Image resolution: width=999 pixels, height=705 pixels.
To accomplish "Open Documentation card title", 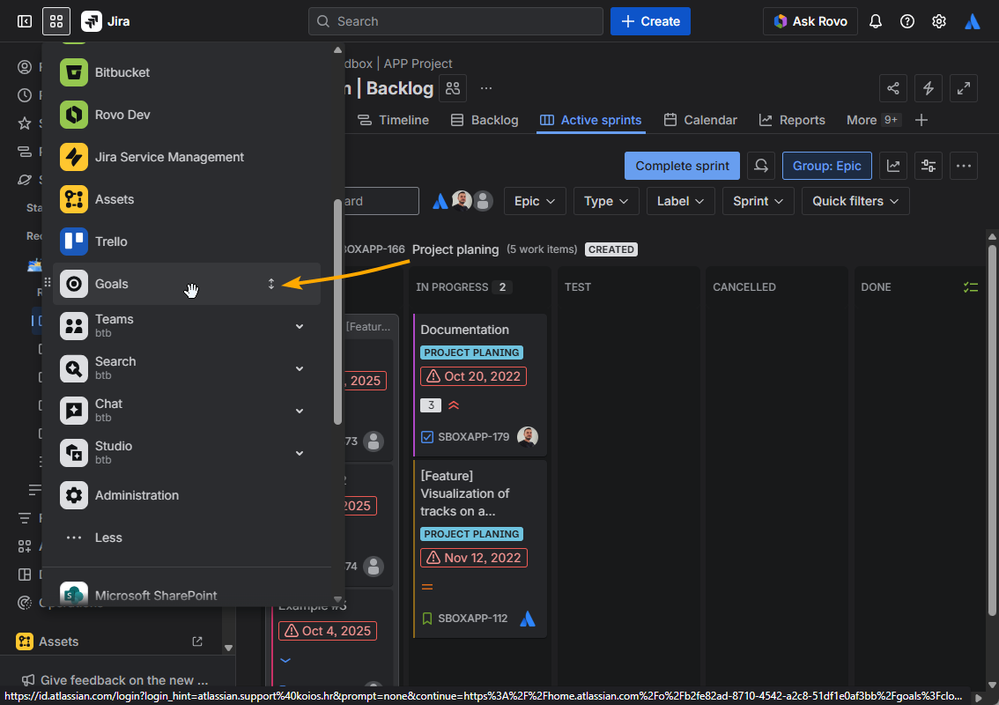I will [x=464, y=330].
